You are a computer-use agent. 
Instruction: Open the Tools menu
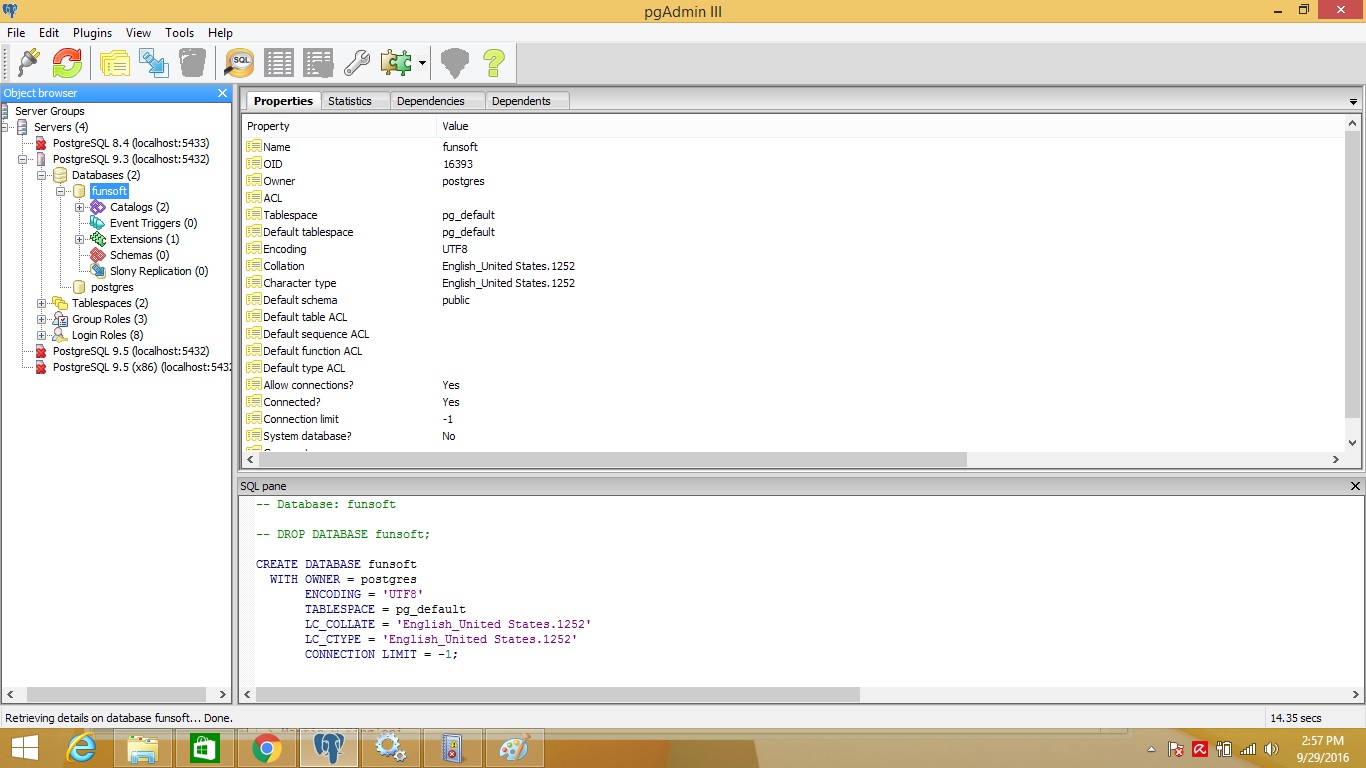click(179, 33)
